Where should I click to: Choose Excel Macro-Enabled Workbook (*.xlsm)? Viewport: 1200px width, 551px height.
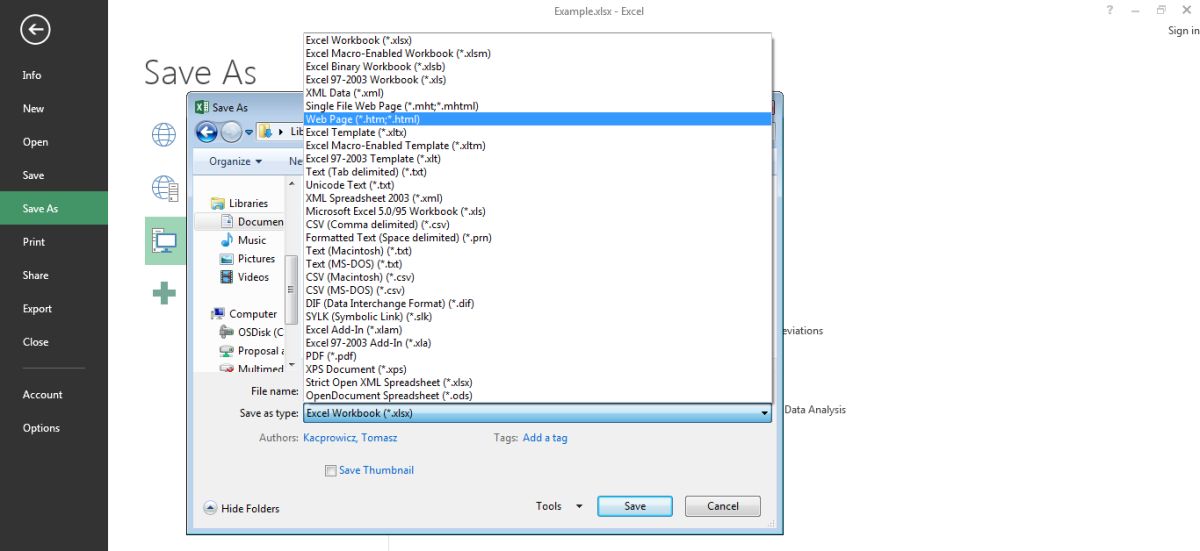pyautogui.click(x=537, y=53)
